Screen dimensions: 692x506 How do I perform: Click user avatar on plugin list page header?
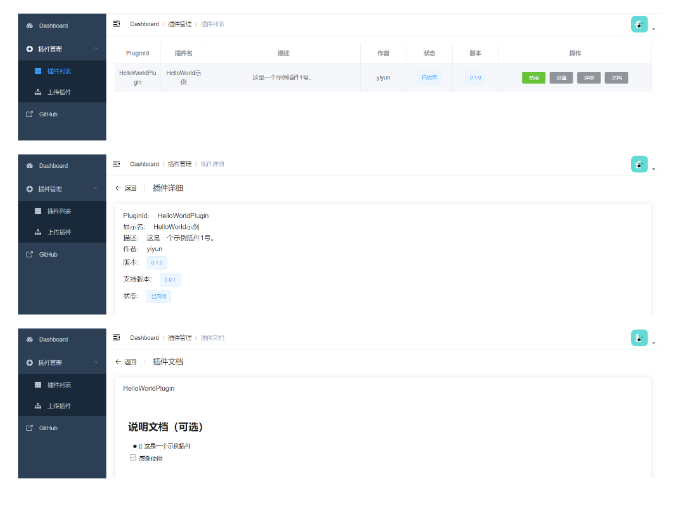[x=639, y=25]
